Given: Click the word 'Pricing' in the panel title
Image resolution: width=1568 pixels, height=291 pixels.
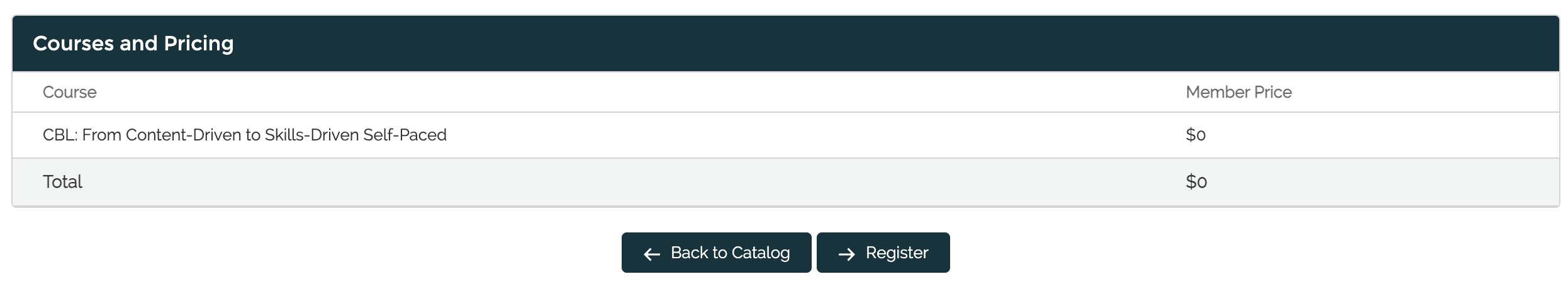Looking at the screenshot, I should coord(198,43).
